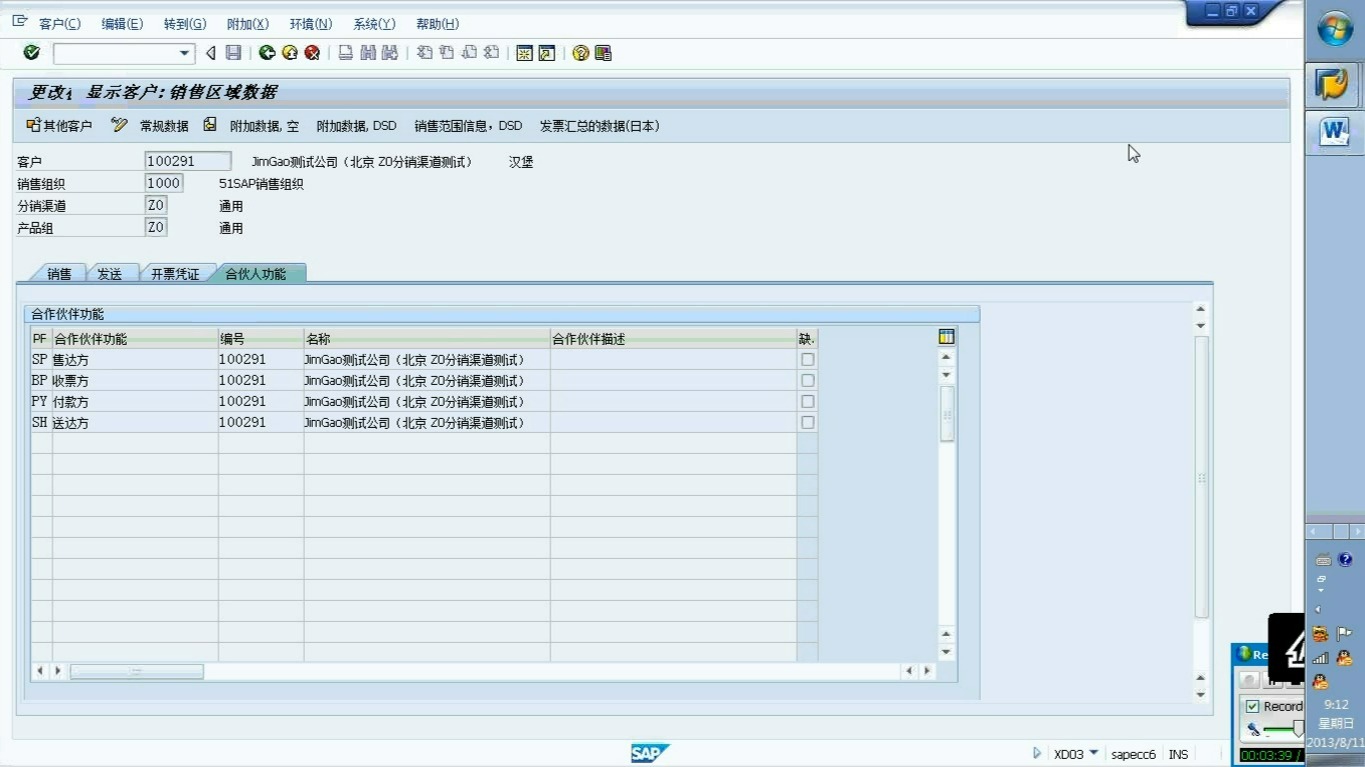Click the Last Page icon

pos(491,53)
